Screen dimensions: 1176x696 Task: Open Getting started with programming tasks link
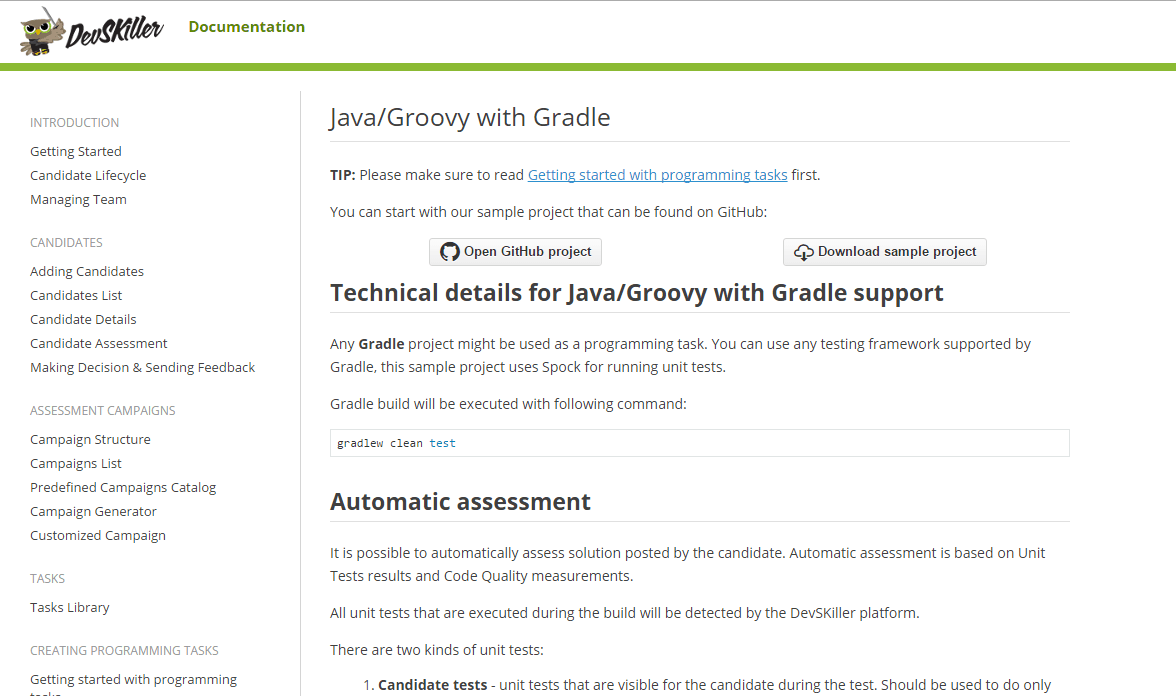coord(657,175)
